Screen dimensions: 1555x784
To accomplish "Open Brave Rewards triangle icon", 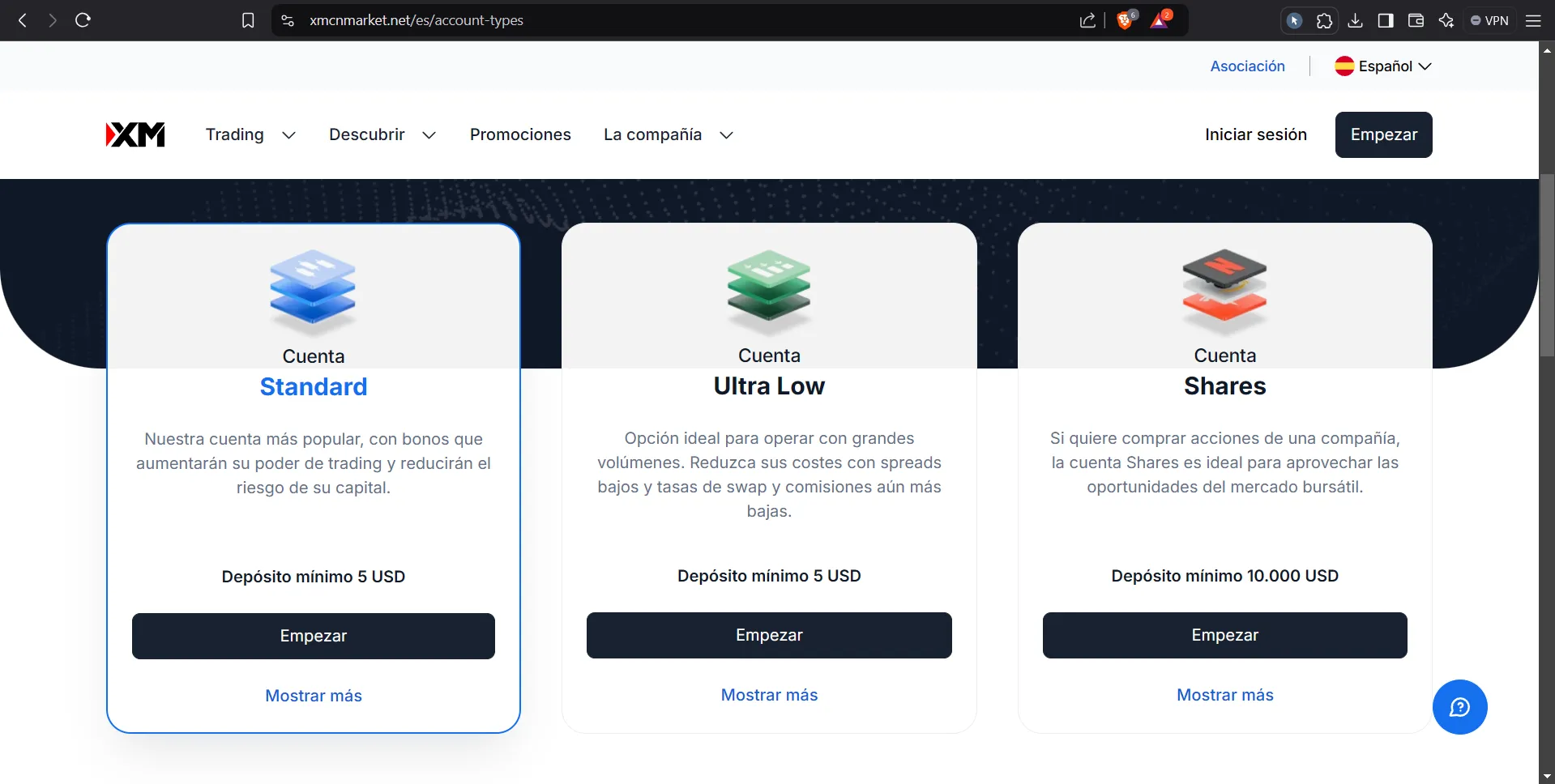I will point(1160,20).
